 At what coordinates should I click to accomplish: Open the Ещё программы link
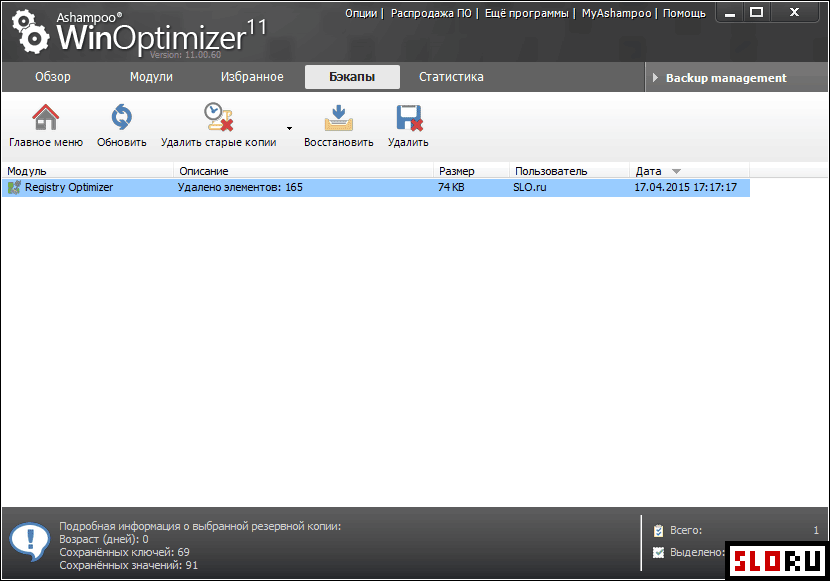(x=527, y=13)
